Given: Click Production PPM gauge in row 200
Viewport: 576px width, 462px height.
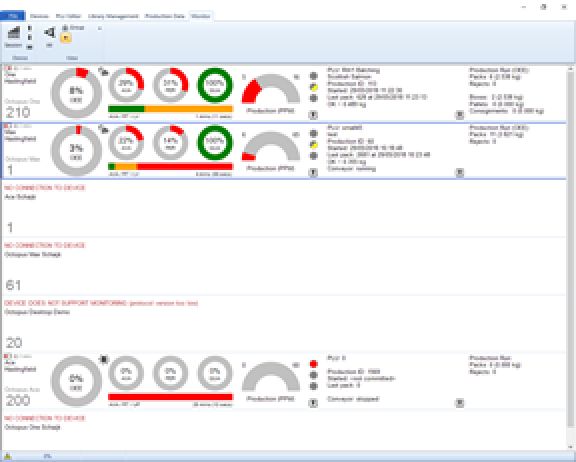Looking at the screenshot, I should (x=271, y=377).
